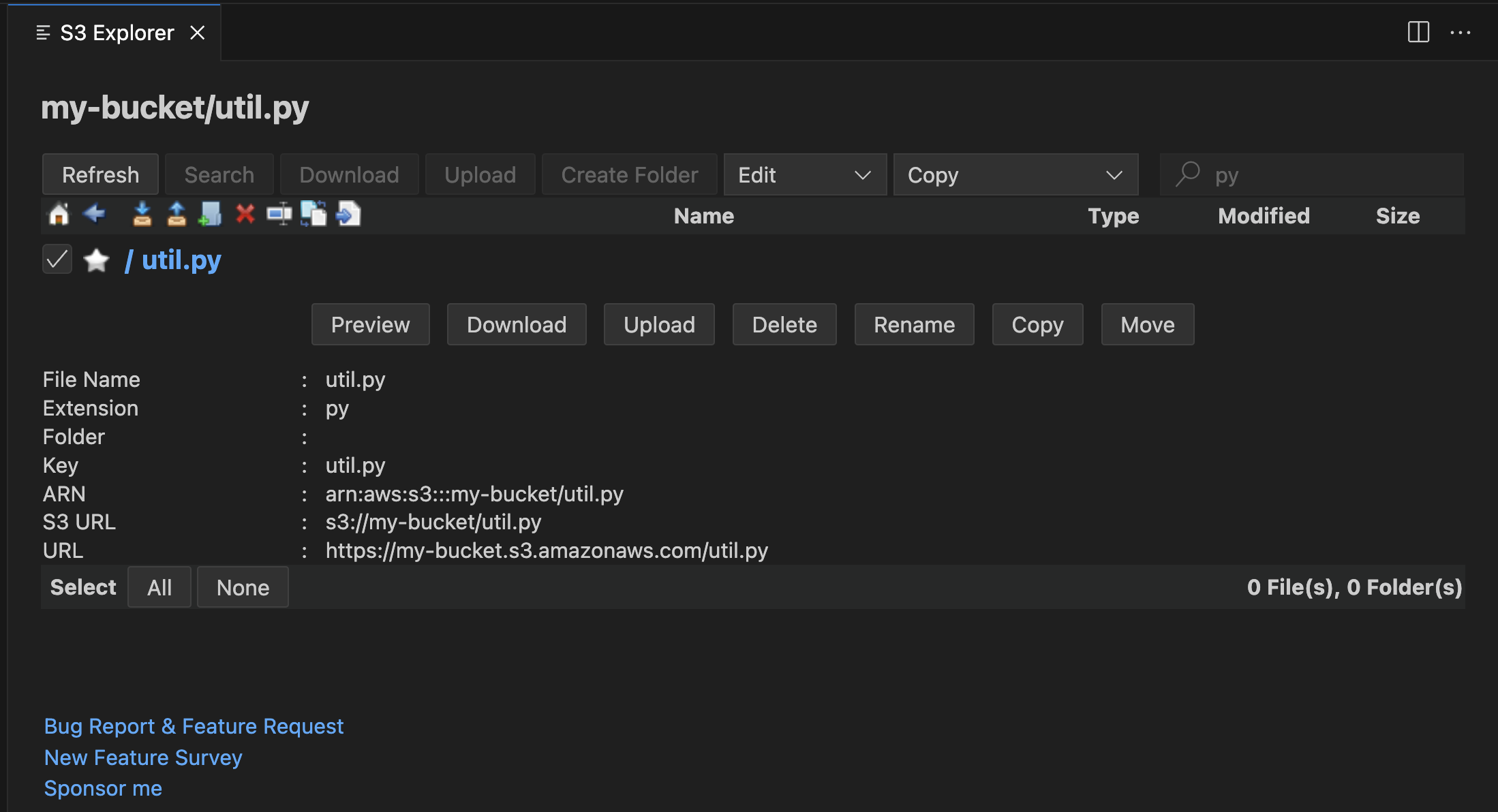Screen dimensions: 1498x812
Task: Toggle the favorite star for util.py
Action: [x=96, y=260]
